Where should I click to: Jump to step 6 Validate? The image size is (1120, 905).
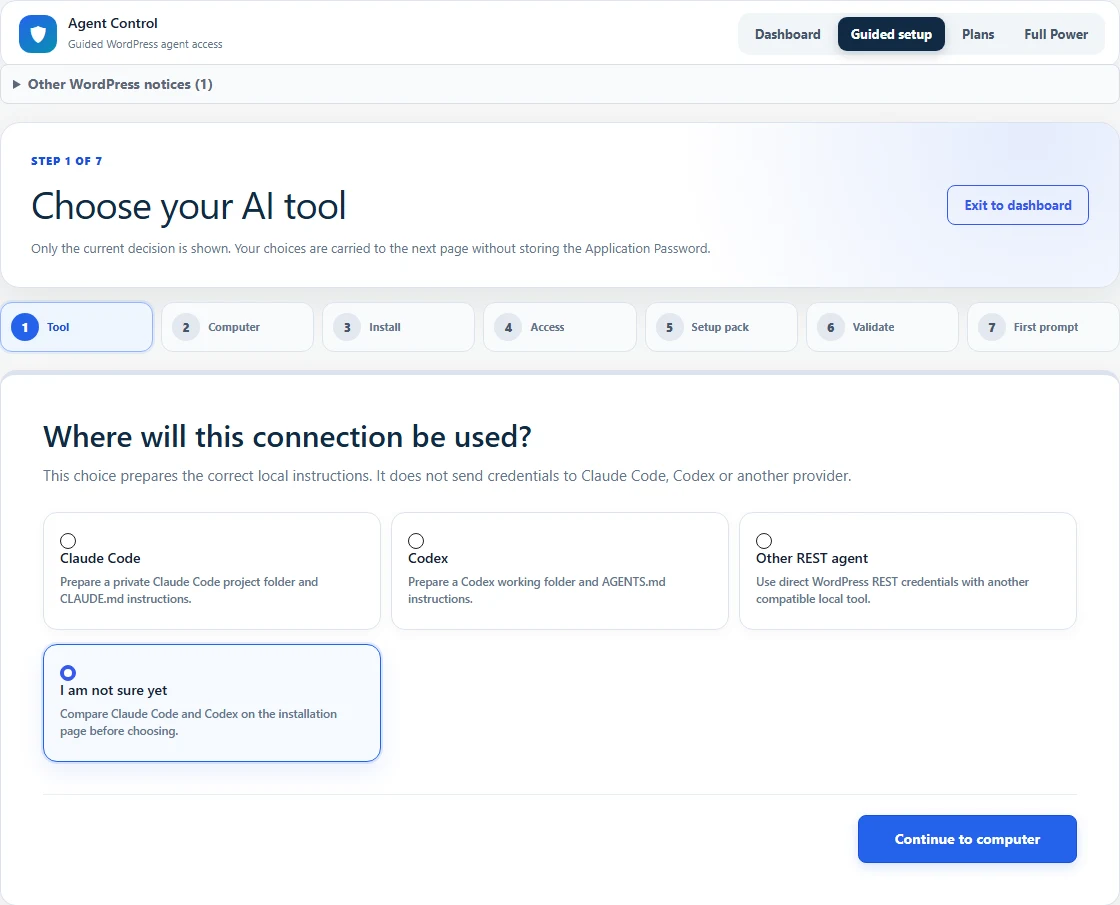click(x=882, y=327)
